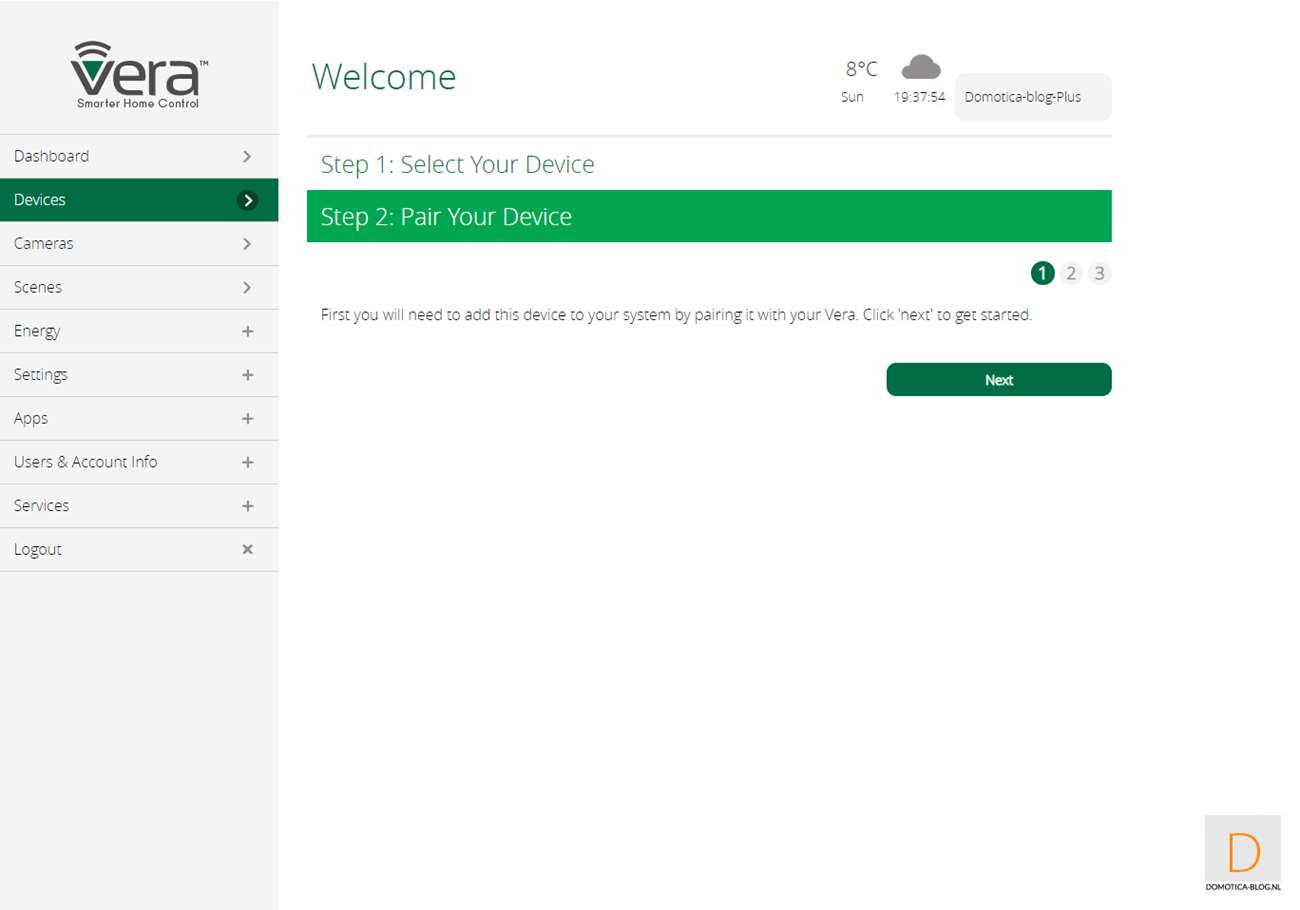The width and height of the screenshot is (1300, 910).
Task: Go to pairing step 2 indicator
Action: coord(1071,273)
